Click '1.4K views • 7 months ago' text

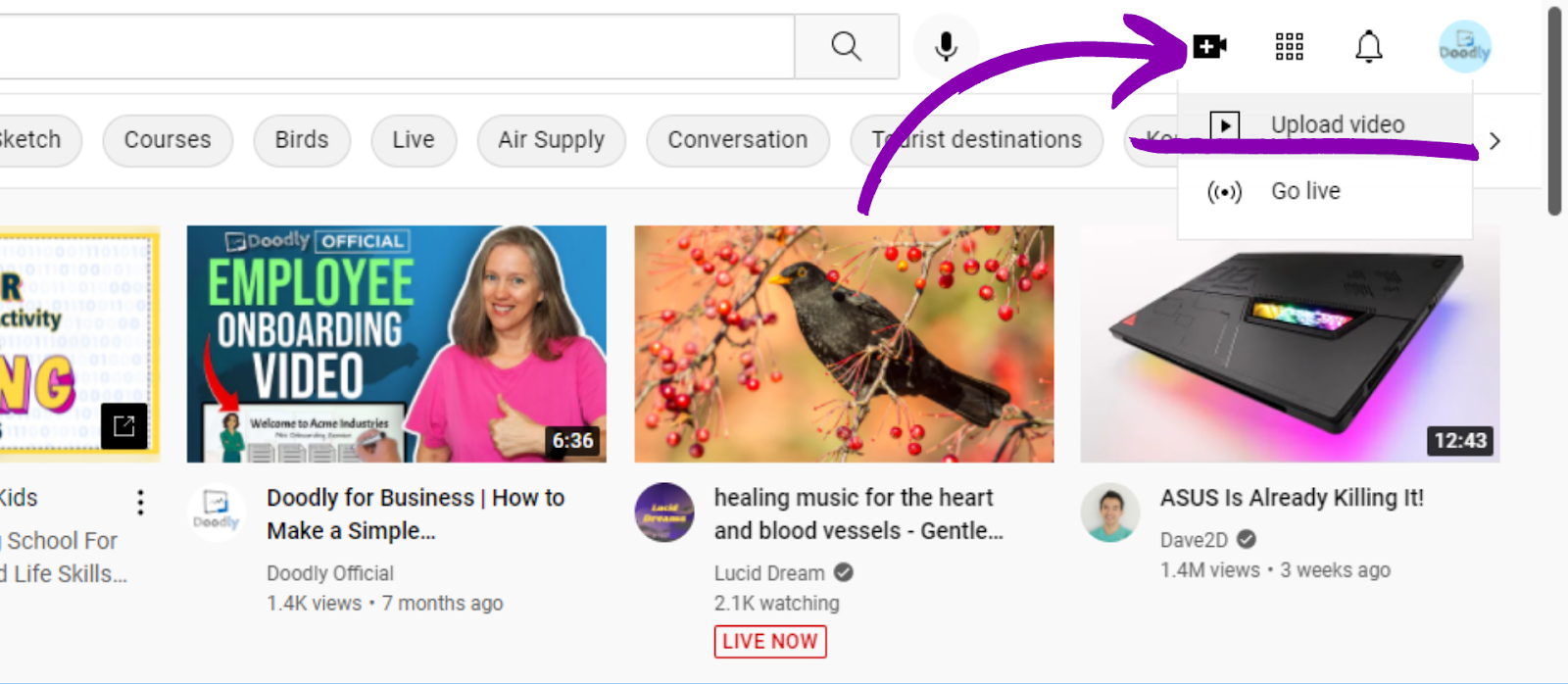point(385,604)
